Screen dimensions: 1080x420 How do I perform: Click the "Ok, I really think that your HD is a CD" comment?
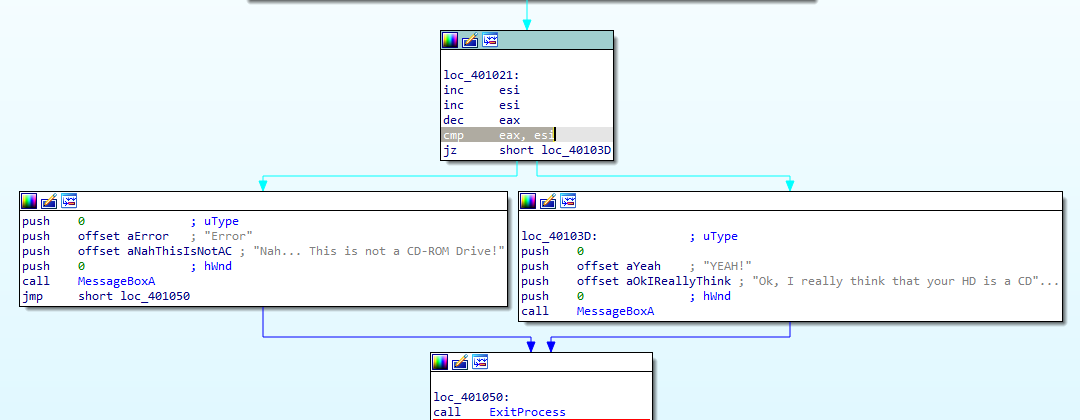coord(905,281)
